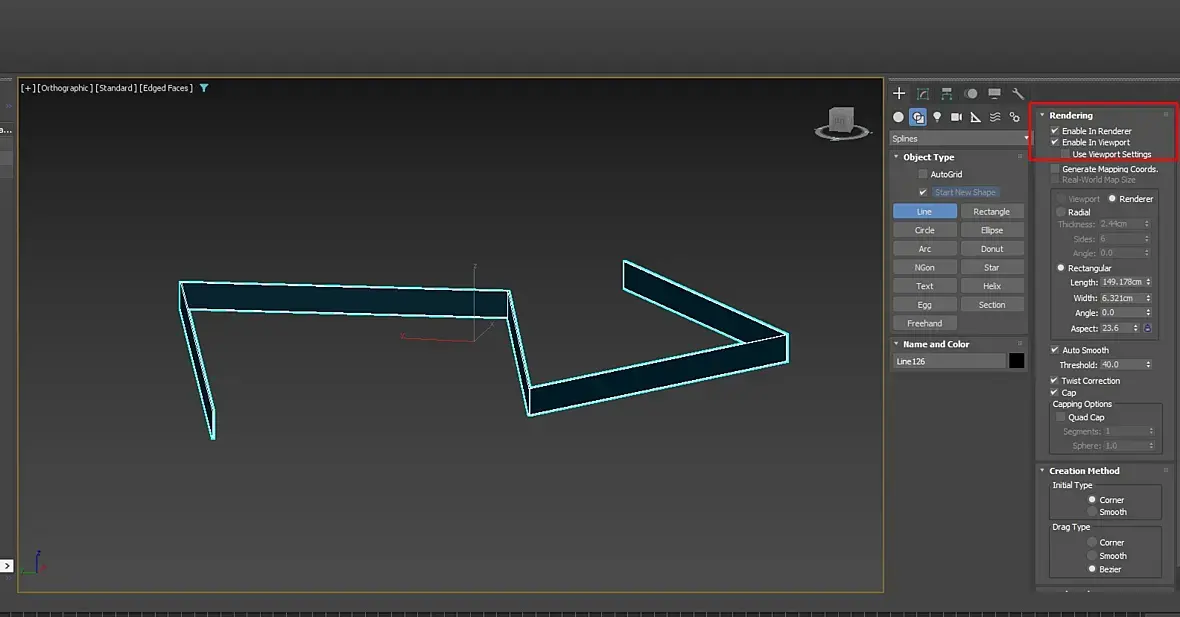Enable the Quad Cap checkbox
This screenshot has width=1180, height=617.
coord(1060,417)
